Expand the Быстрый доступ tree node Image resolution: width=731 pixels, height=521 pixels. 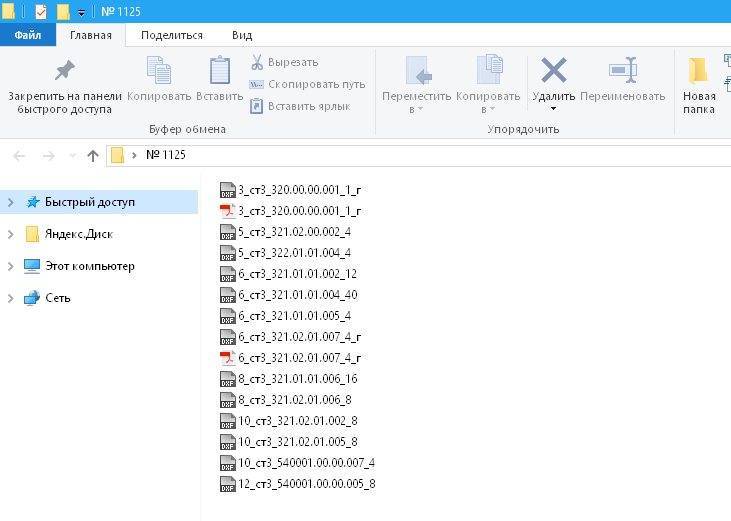(x=11, y=202)
